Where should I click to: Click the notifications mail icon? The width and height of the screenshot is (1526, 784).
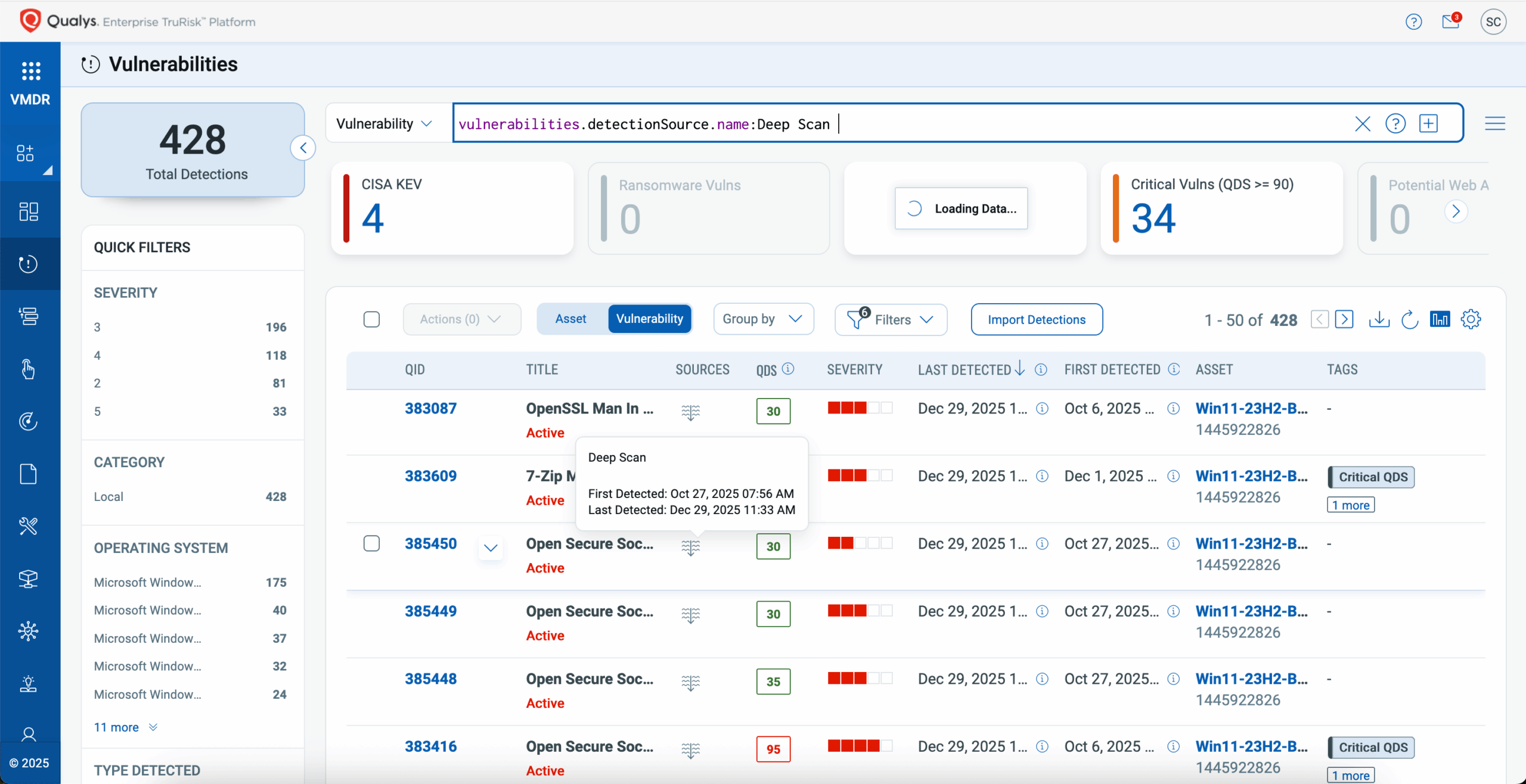pyautogui.click(x=1450, y=22)
